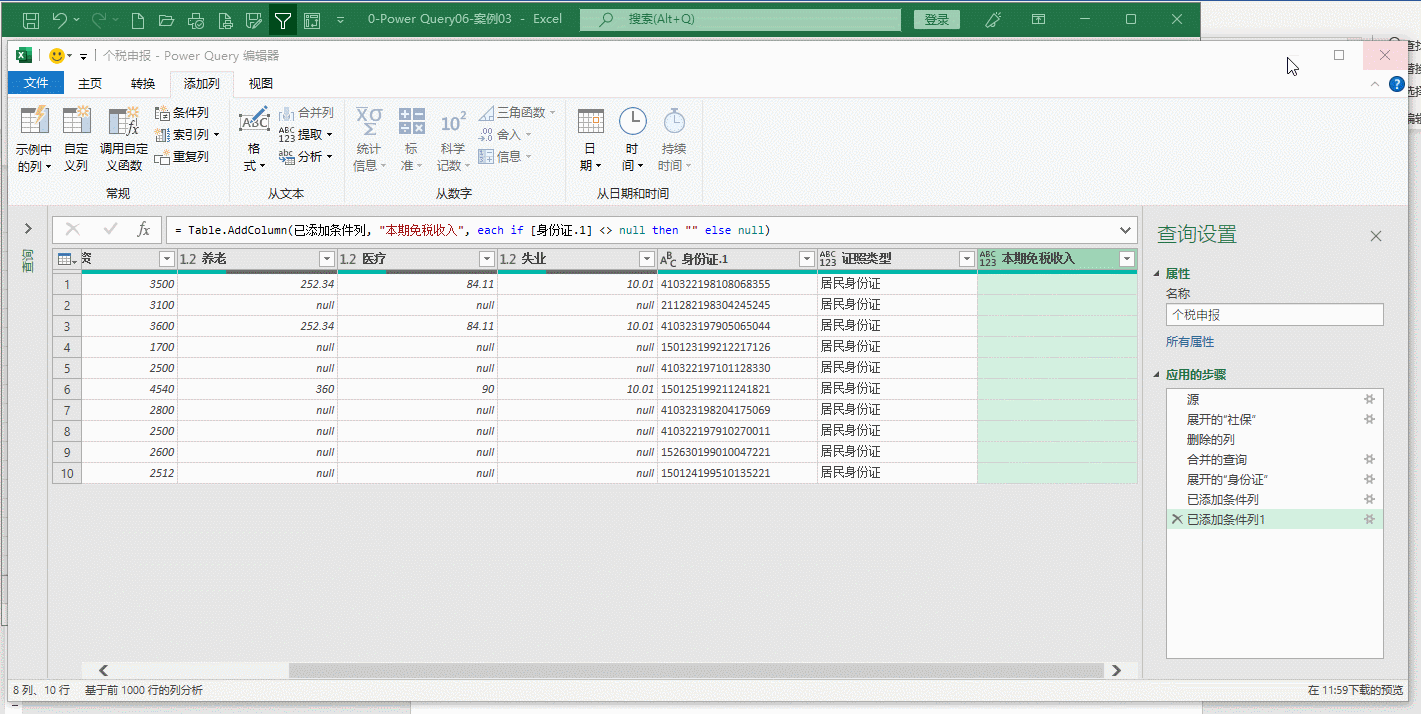
Task: Open Index Column (索引列) dropdown arrow
Action: pyautogui.click(x=216, y=135)
